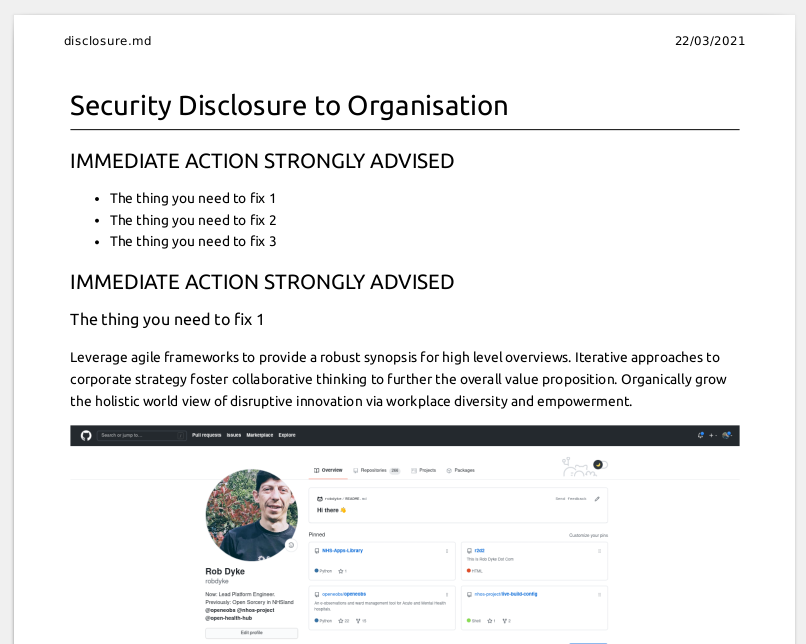This screenshot has width=806, height=644.
Task: Toggle the dark mode moon switch
Action: point(600,465)
